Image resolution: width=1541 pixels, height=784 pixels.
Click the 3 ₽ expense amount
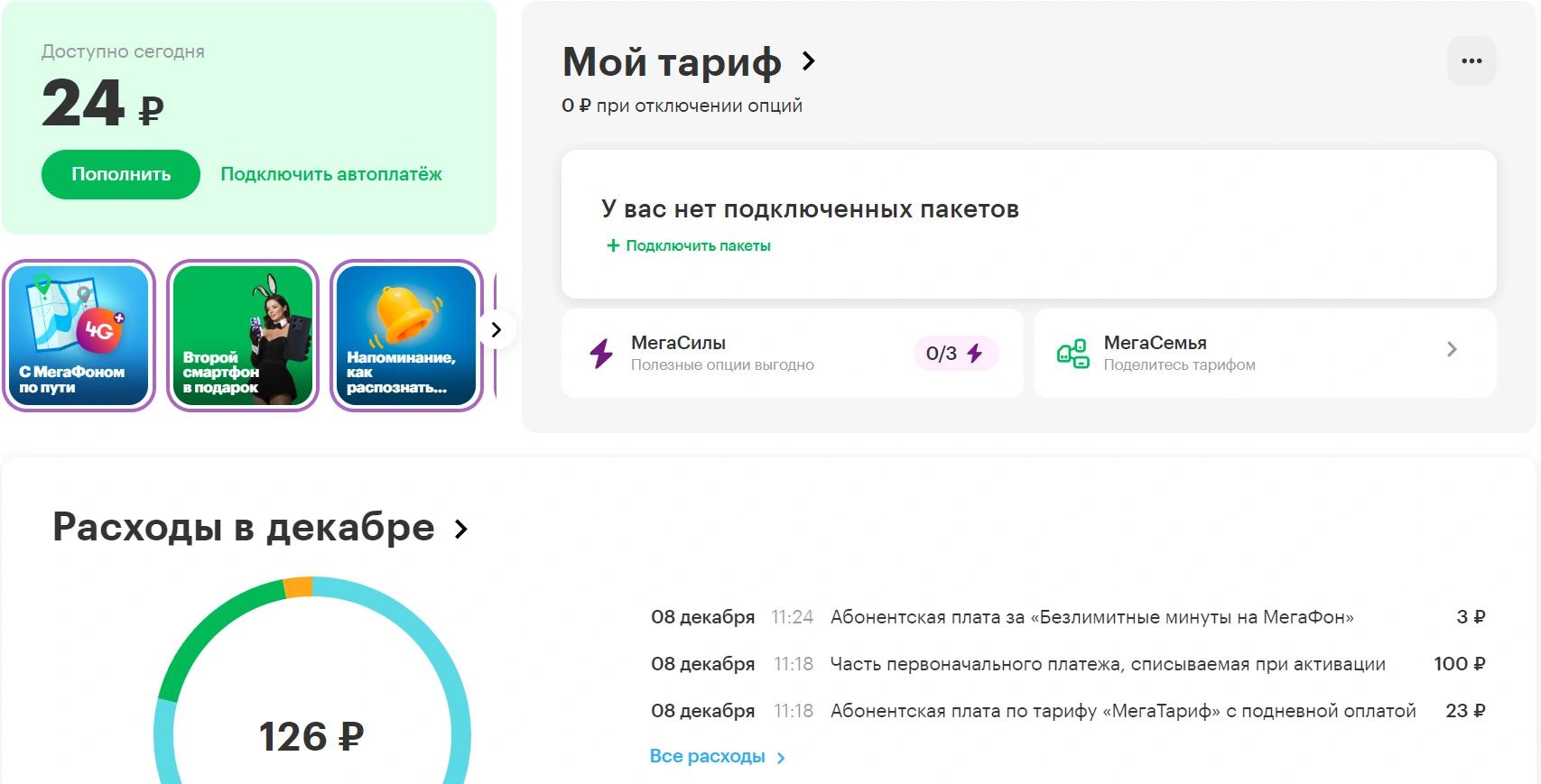click(1471, 617)
